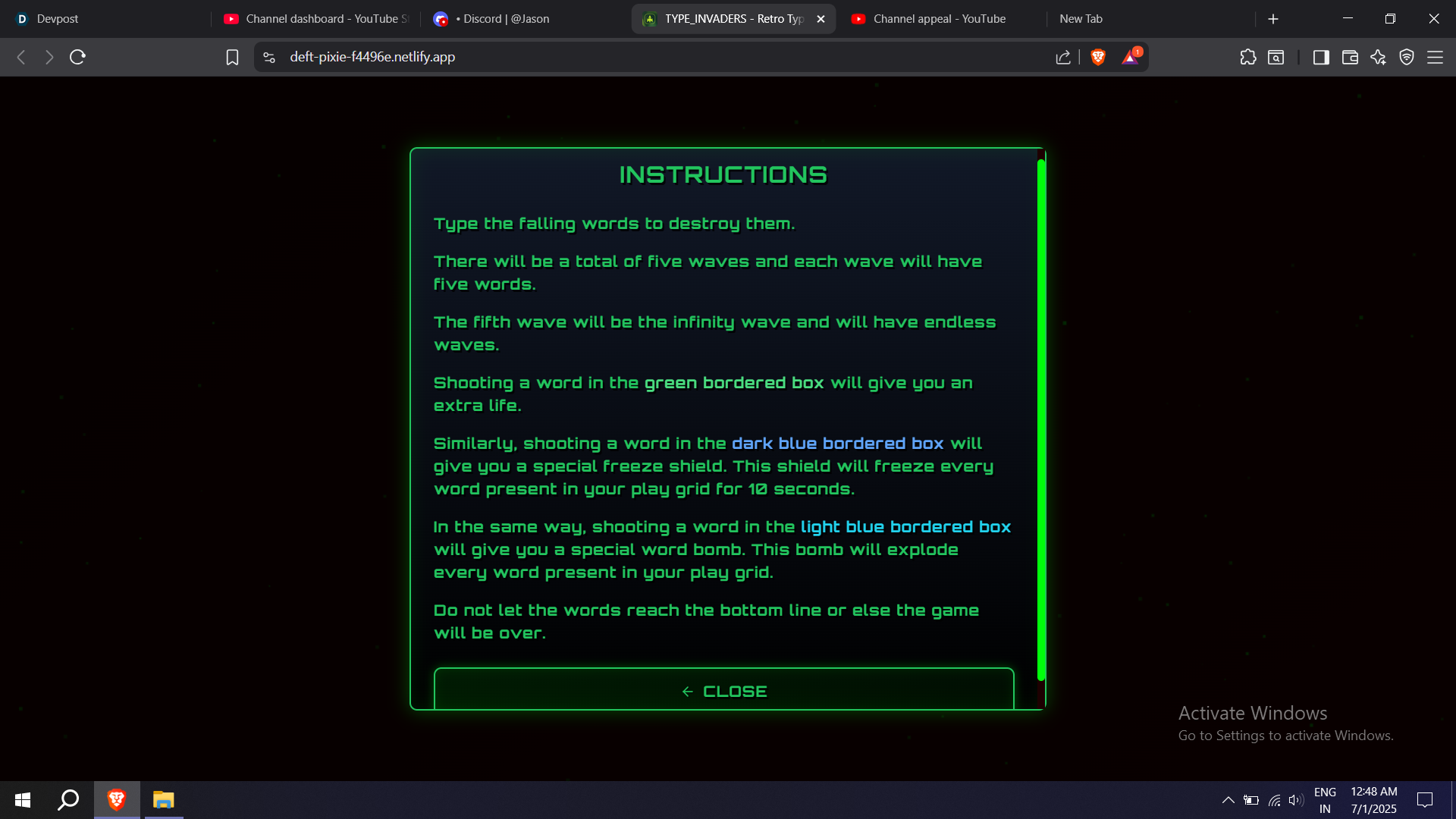Switch to the Devpost tab
Viewport: 1456px width, 819px height.
coord(58,19)
